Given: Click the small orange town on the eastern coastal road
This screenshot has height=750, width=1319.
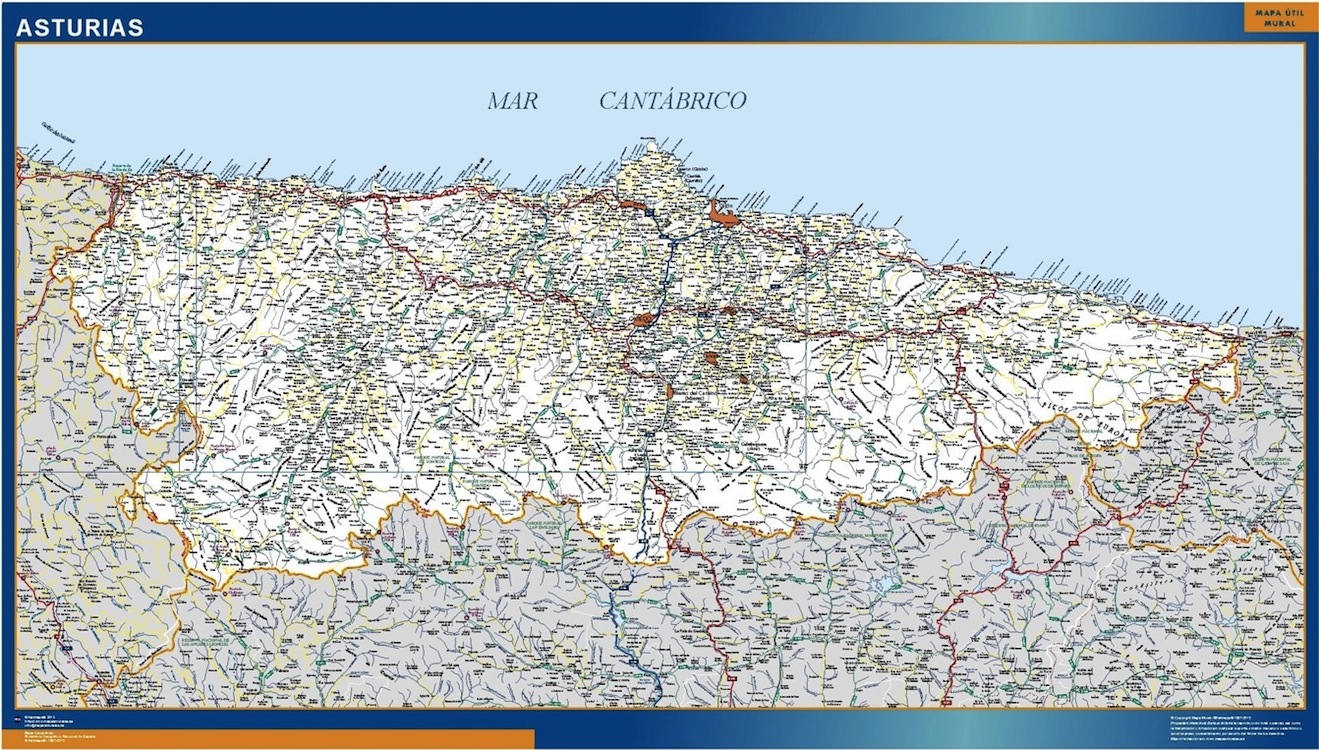Looking at the screenshot, I should tap(961, 311).
